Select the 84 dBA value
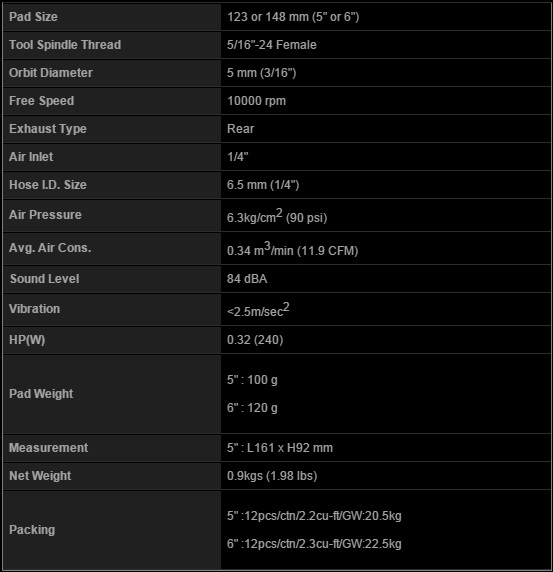 coord(247,279)
